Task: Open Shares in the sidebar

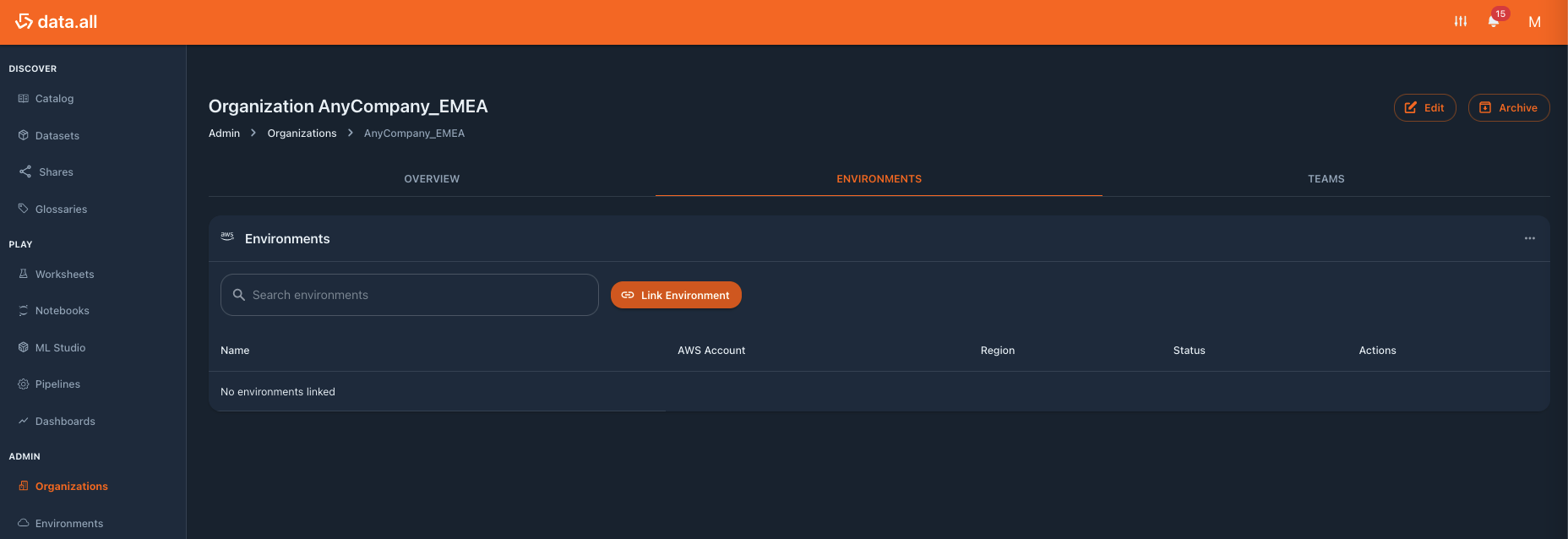Action: point(56,172)
